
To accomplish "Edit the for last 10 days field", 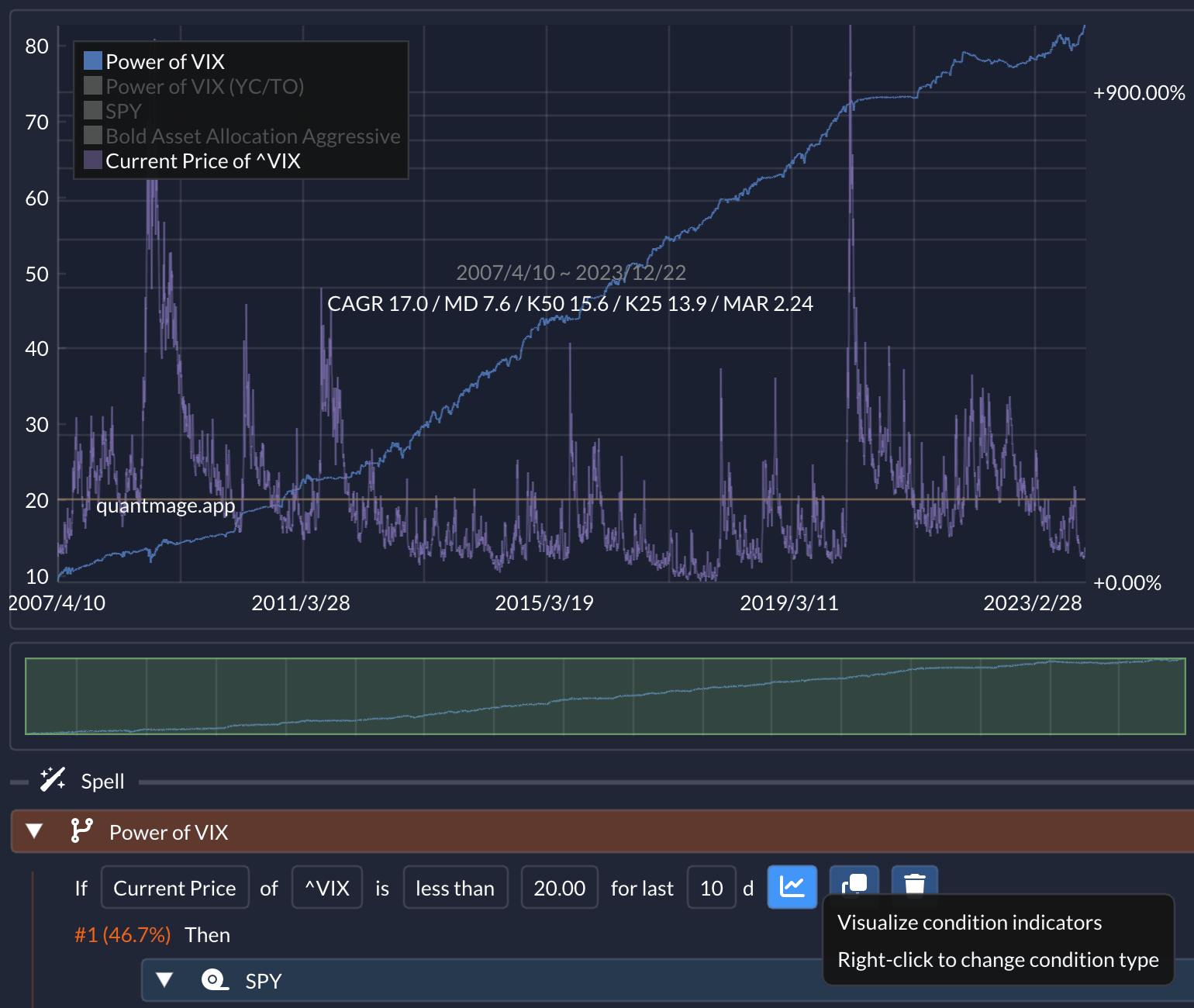I will pos(711,887).
